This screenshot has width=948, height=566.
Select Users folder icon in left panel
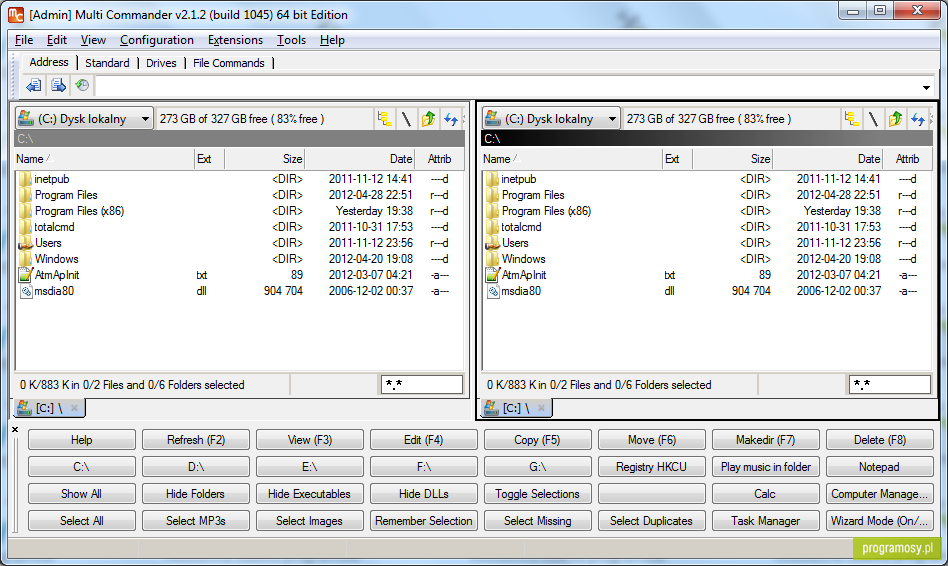[25, 243]
